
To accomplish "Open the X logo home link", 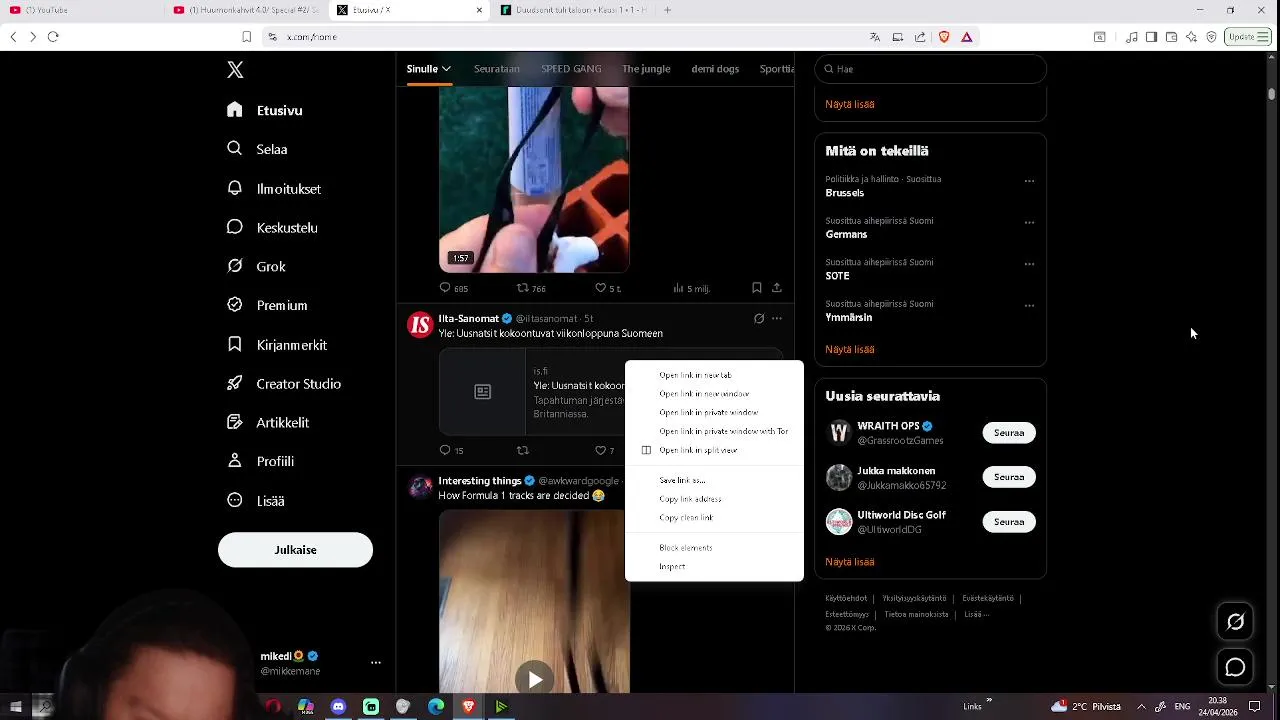I will pyautogui.click(x=235, y=70).
